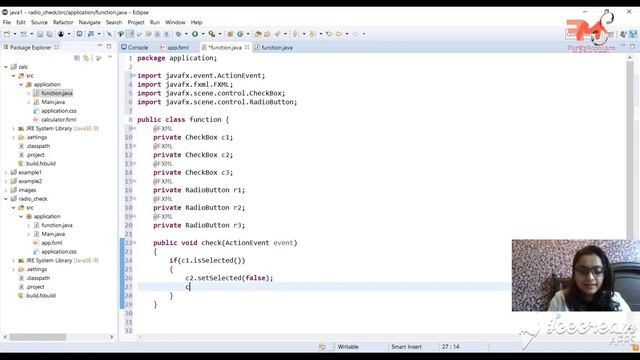Open the Project menu
Viewport: 640px width, 360px height.
pos(136,22)
